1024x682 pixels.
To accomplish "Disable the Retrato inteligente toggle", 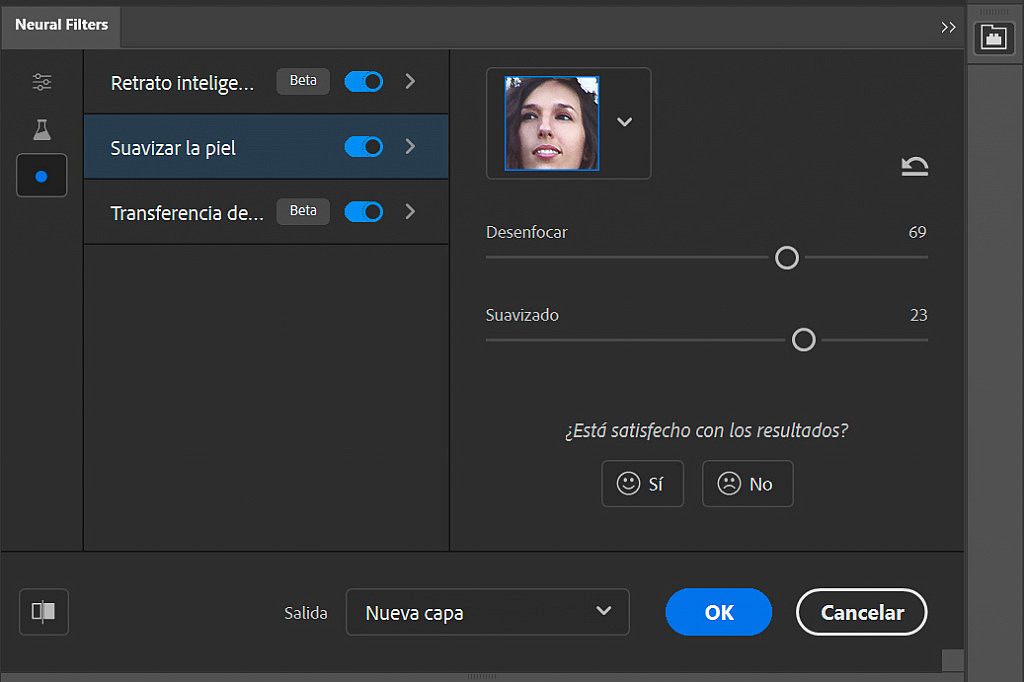I will click(363, 81).
